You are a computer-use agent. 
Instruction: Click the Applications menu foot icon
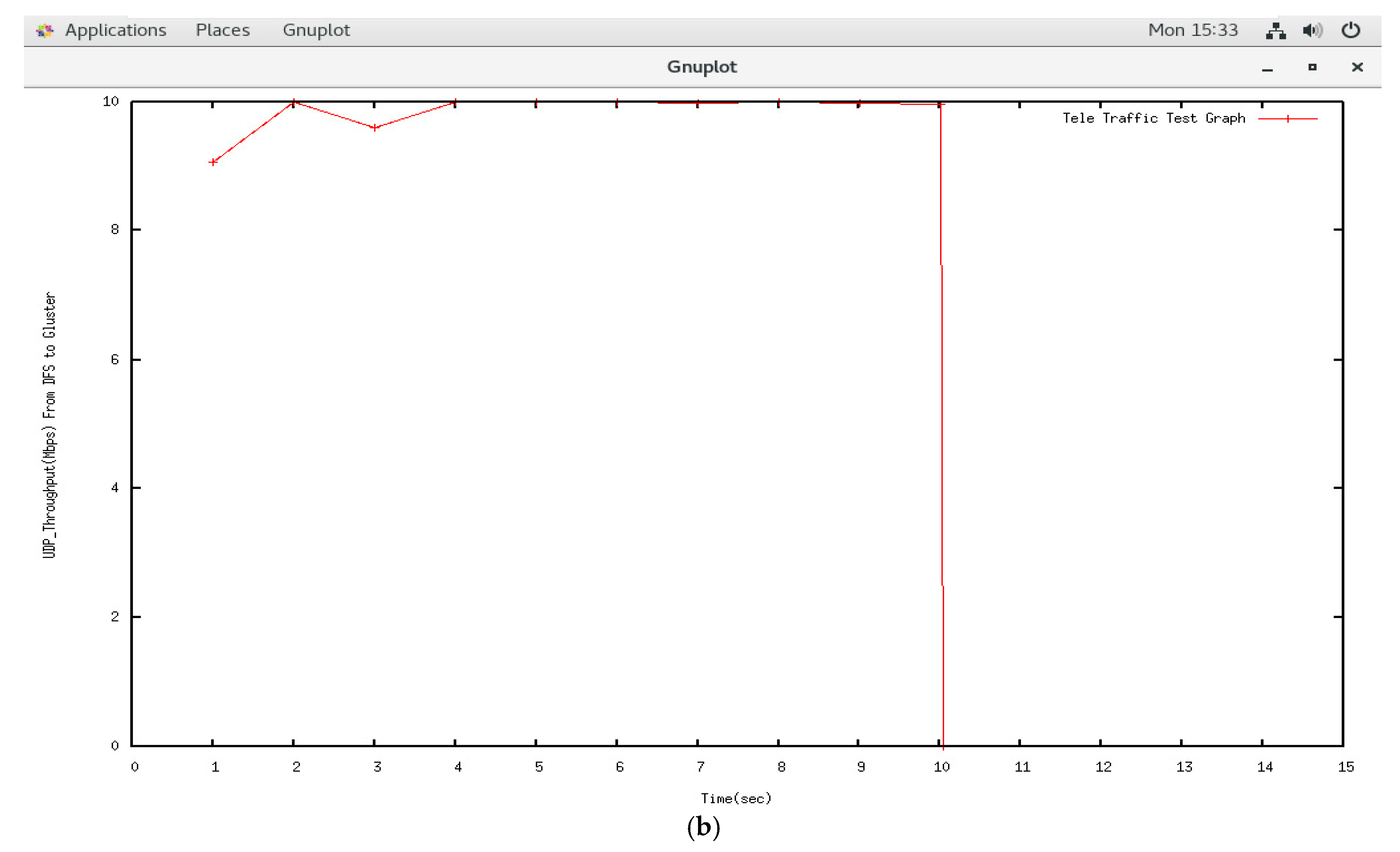coord(44,30)
